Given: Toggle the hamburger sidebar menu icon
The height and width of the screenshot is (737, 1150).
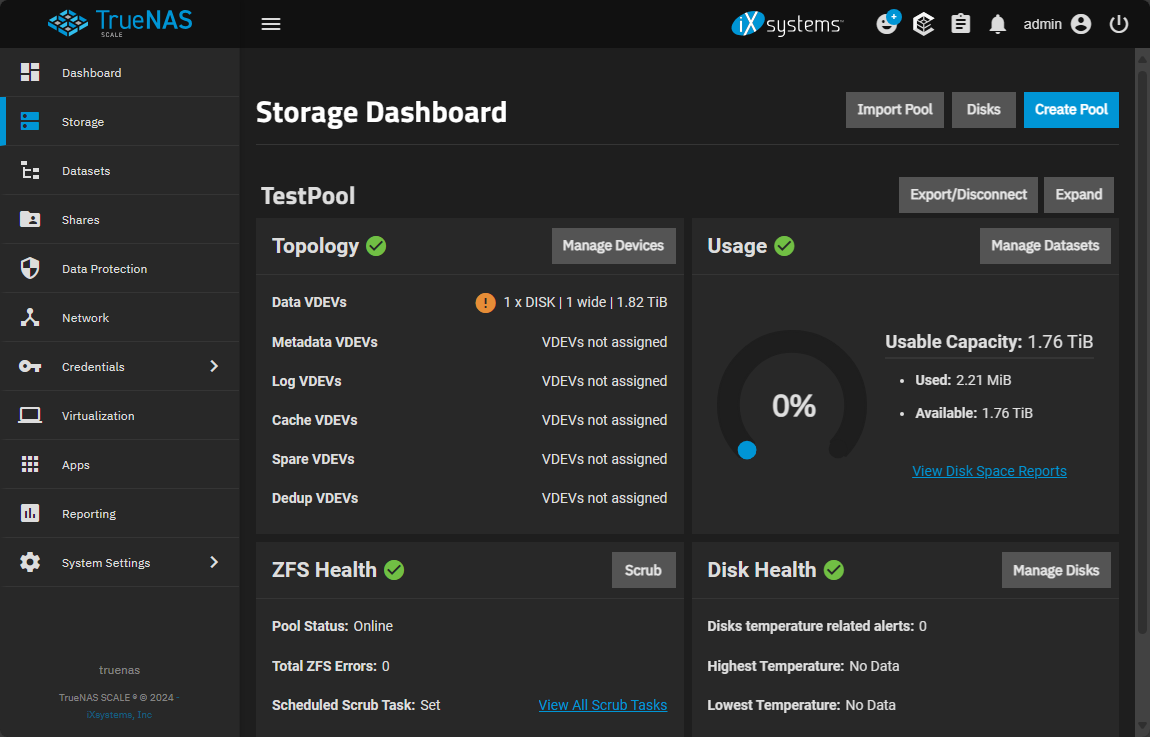Looking at the screenshot, I should pos(271,24).
